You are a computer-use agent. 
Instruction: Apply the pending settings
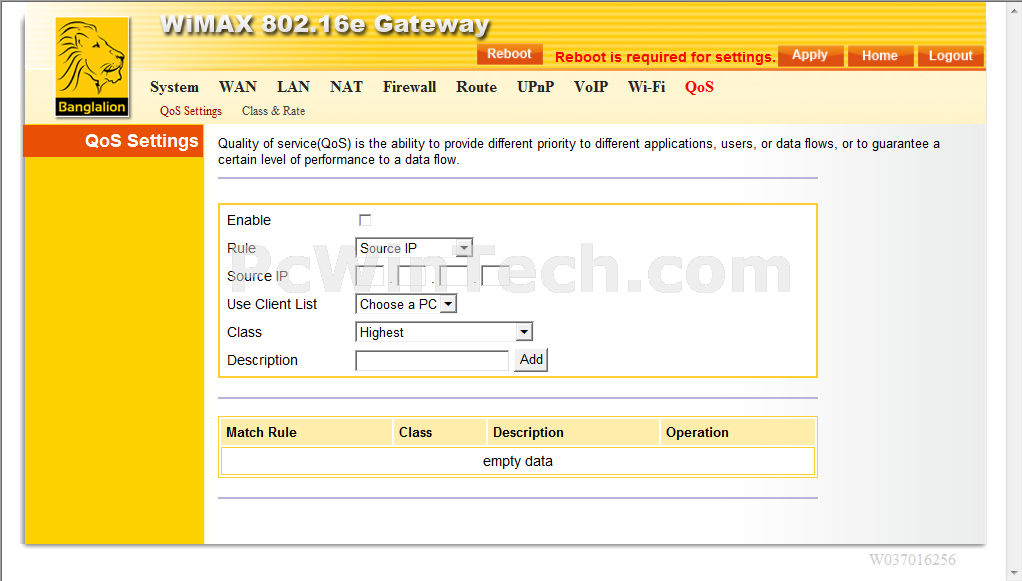[x=810, y=55]
